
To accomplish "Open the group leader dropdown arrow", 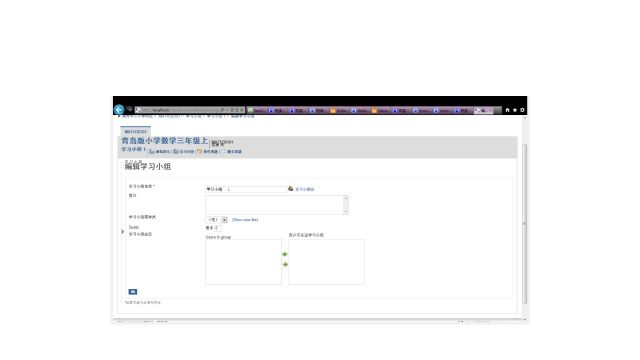I will (224, 220).
